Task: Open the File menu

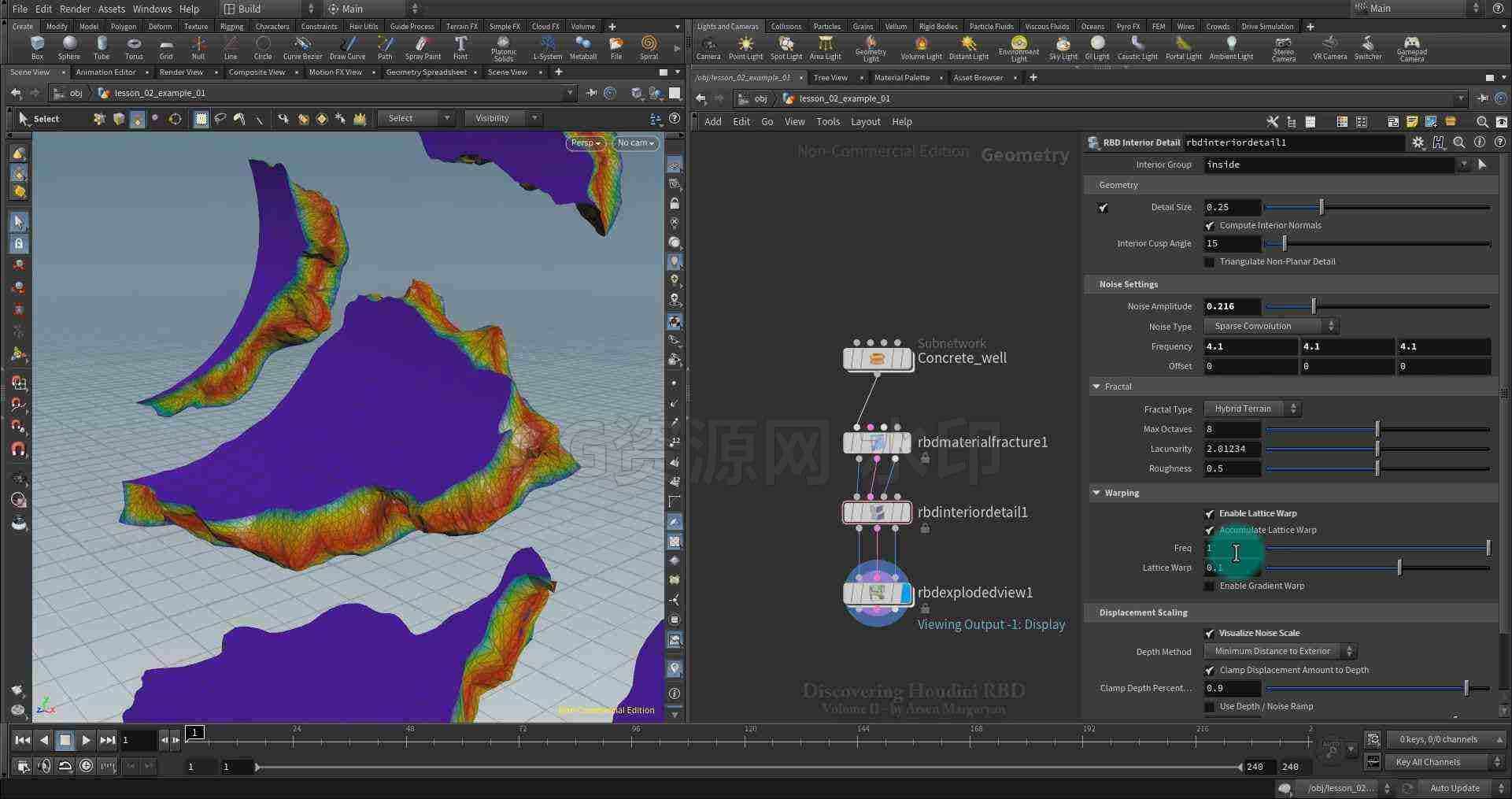Action: tap(20, 9)
